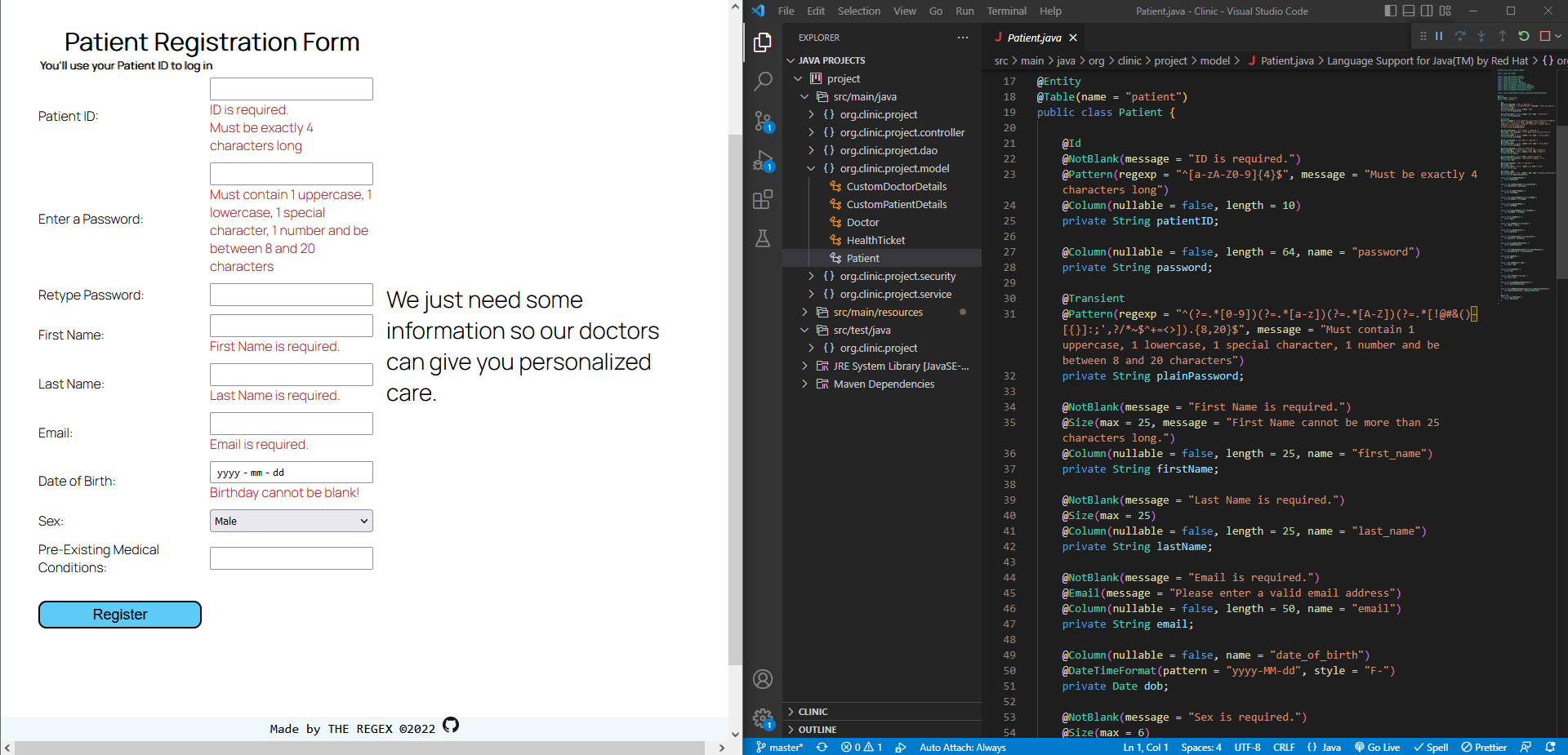Open the Extensions view
1568x755 pixels.
coord(763,199)
